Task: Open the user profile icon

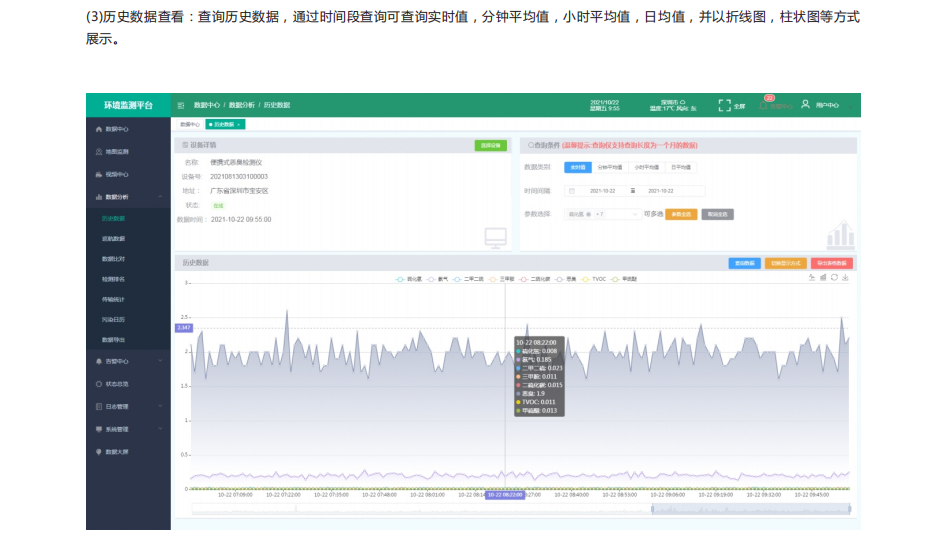Action: (805, 104)
